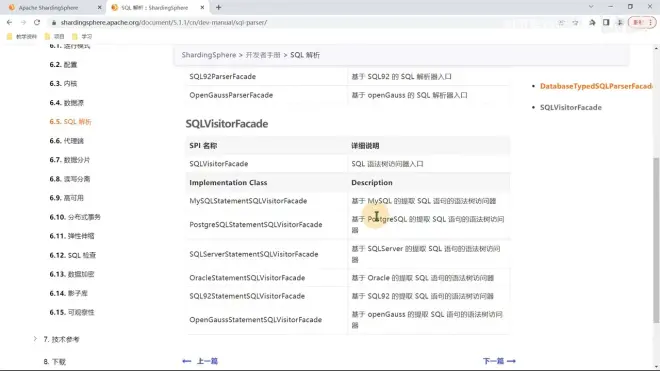The height and width of the screenshot is (371, 660).
Task: Click the page vertical scrollbar thumb
Action: tap(656, 240)
